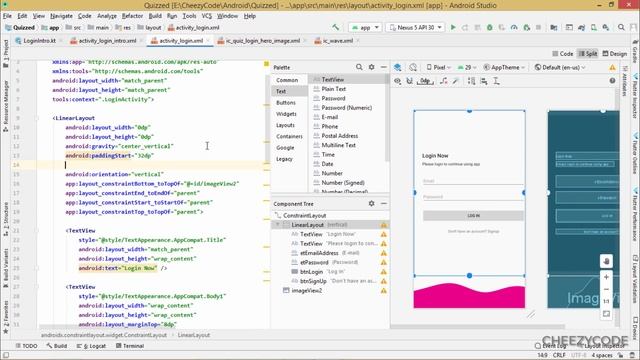Start debugging with the green bug icon

tap(489, 27)
